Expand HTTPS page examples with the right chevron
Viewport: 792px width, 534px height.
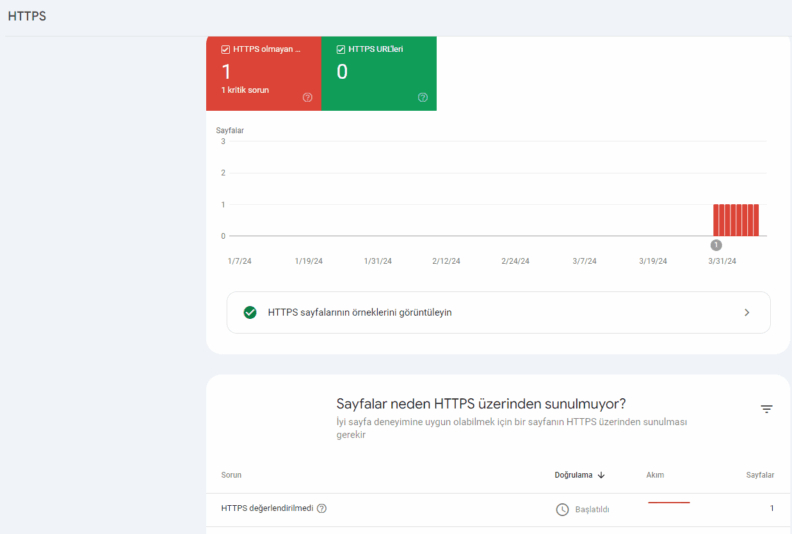coord(746,312)
